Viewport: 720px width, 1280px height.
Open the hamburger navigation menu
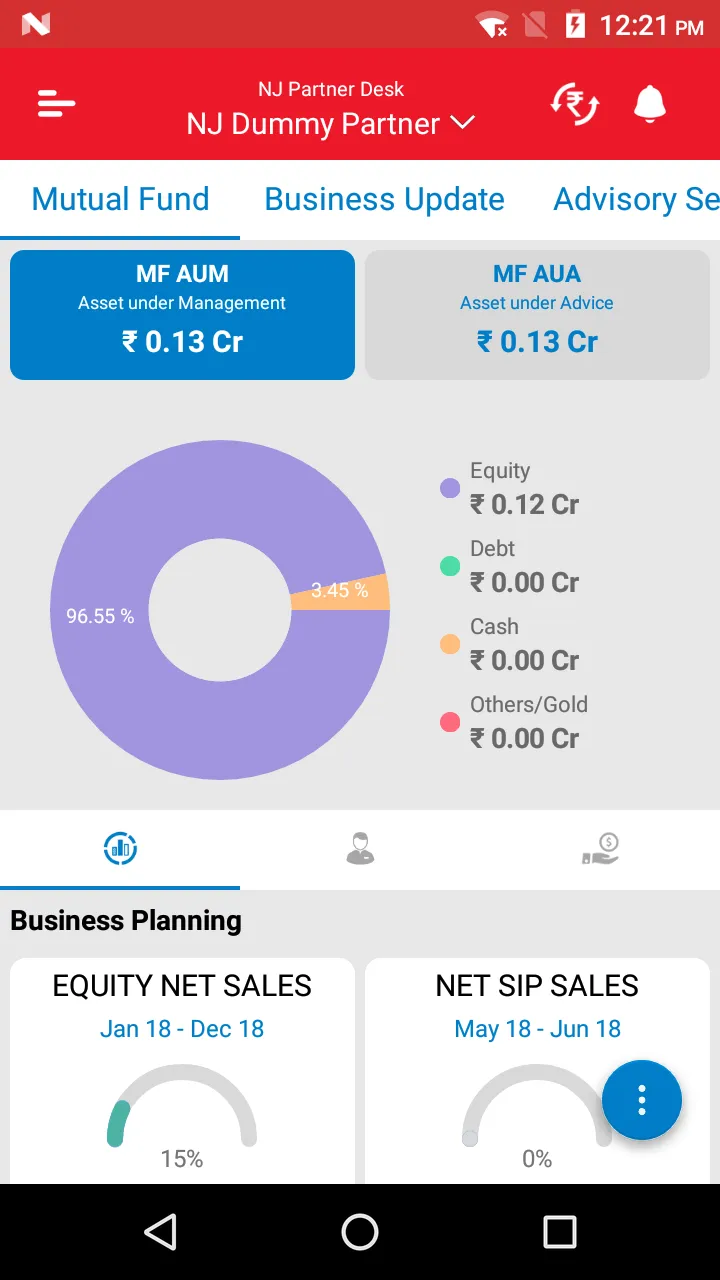[56, 104]
